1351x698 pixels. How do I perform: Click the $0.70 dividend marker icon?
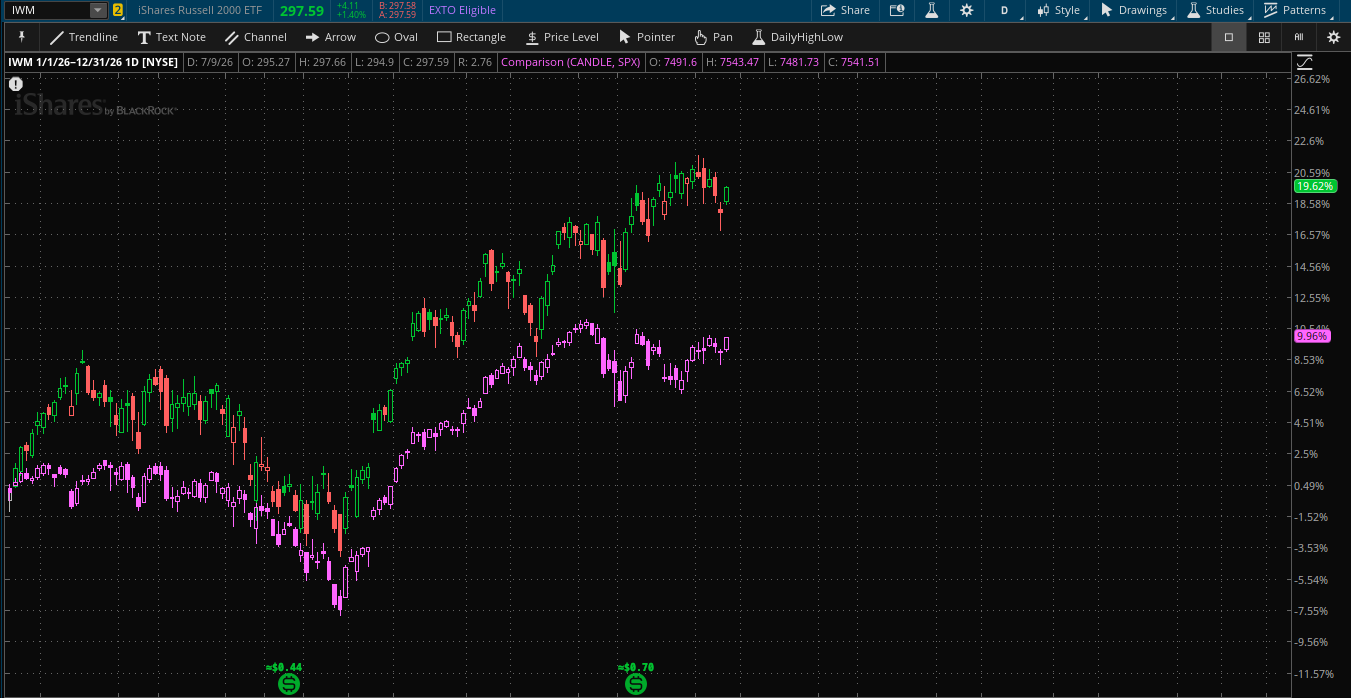(x=636, y=684)
